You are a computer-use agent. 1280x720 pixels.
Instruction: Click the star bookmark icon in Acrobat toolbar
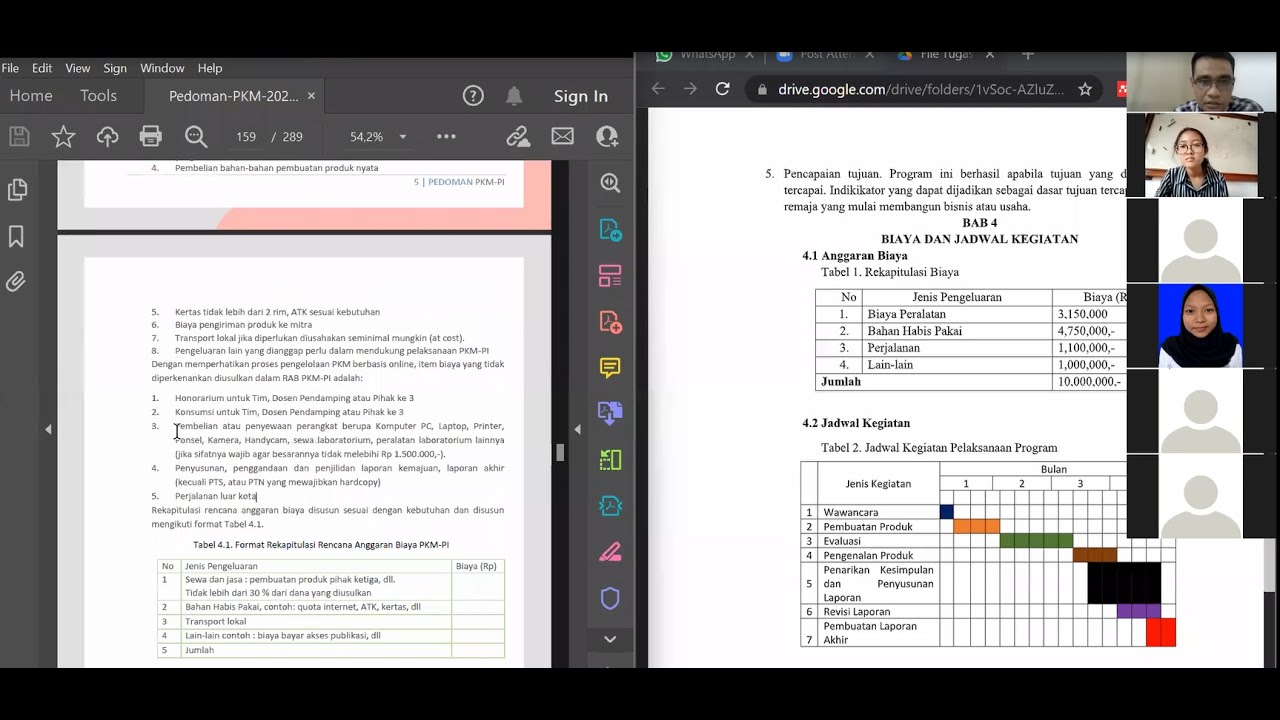point(63,136)
